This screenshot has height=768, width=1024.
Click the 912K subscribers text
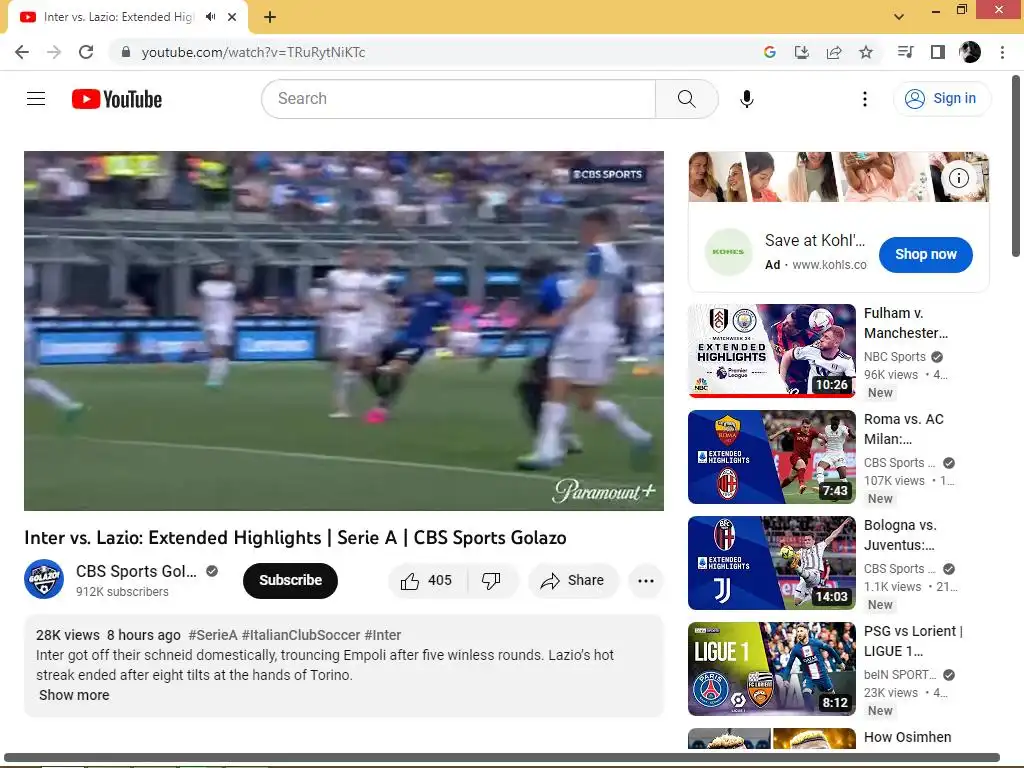pos(122,592)
